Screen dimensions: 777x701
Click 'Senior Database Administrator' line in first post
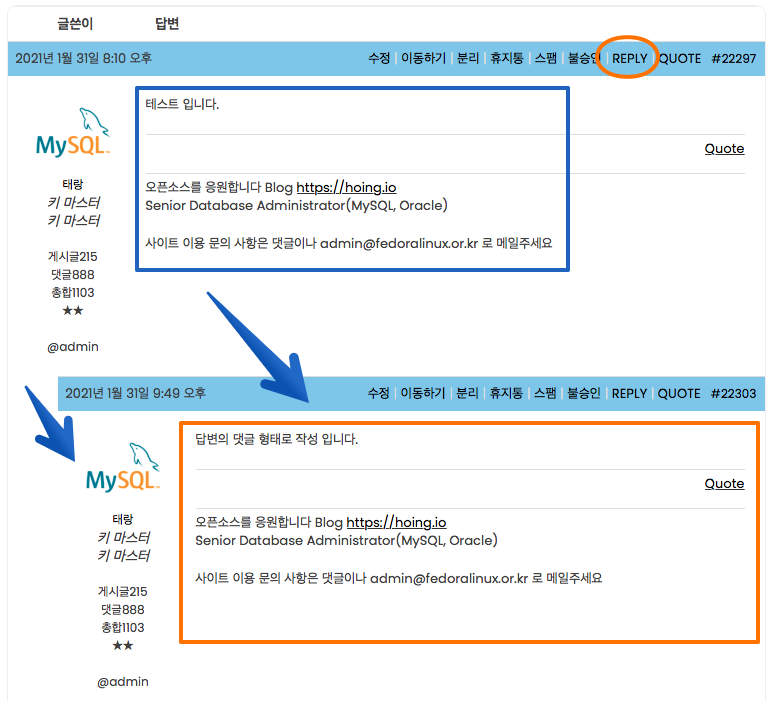point(296,205)
